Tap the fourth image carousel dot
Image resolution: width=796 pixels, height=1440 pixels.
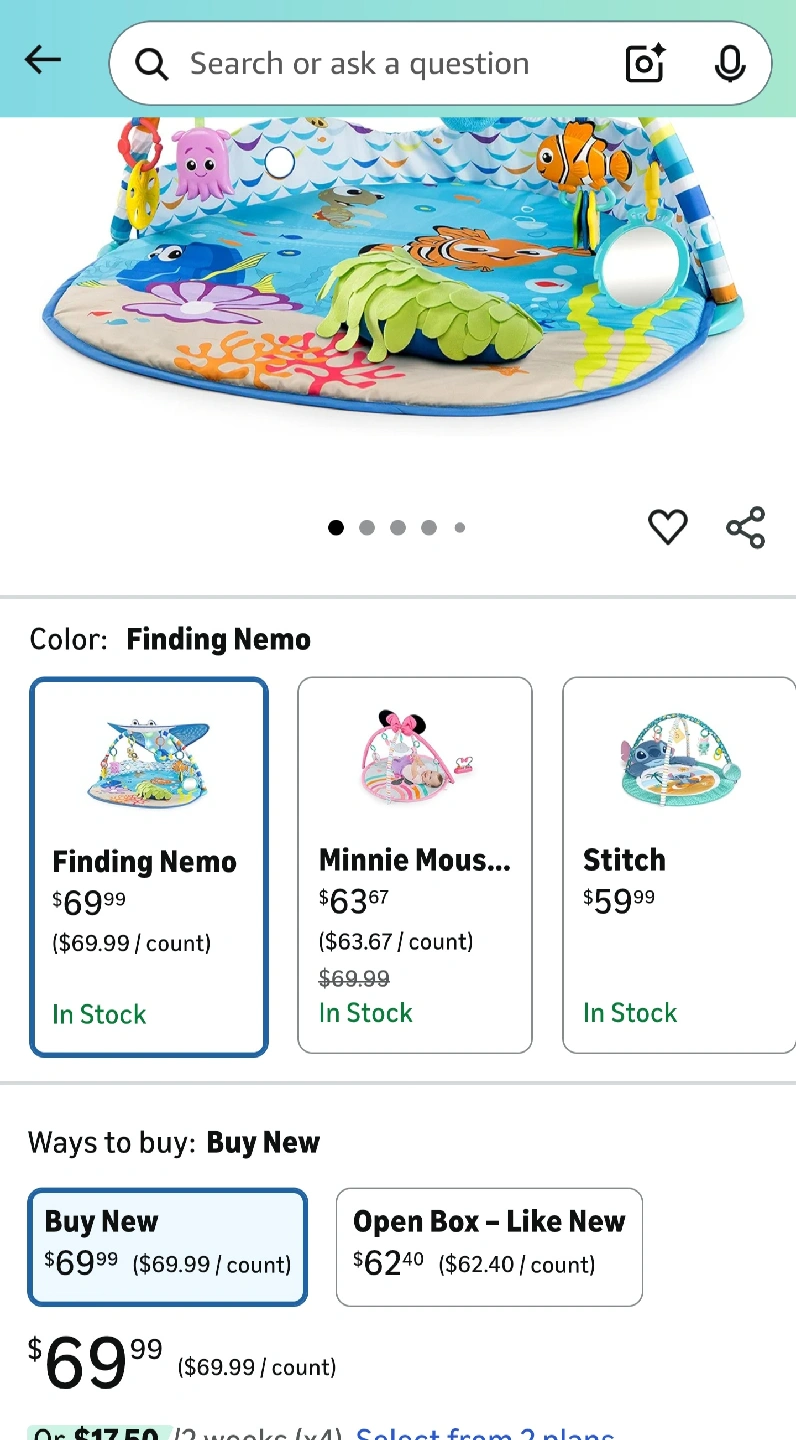[429, 528]
